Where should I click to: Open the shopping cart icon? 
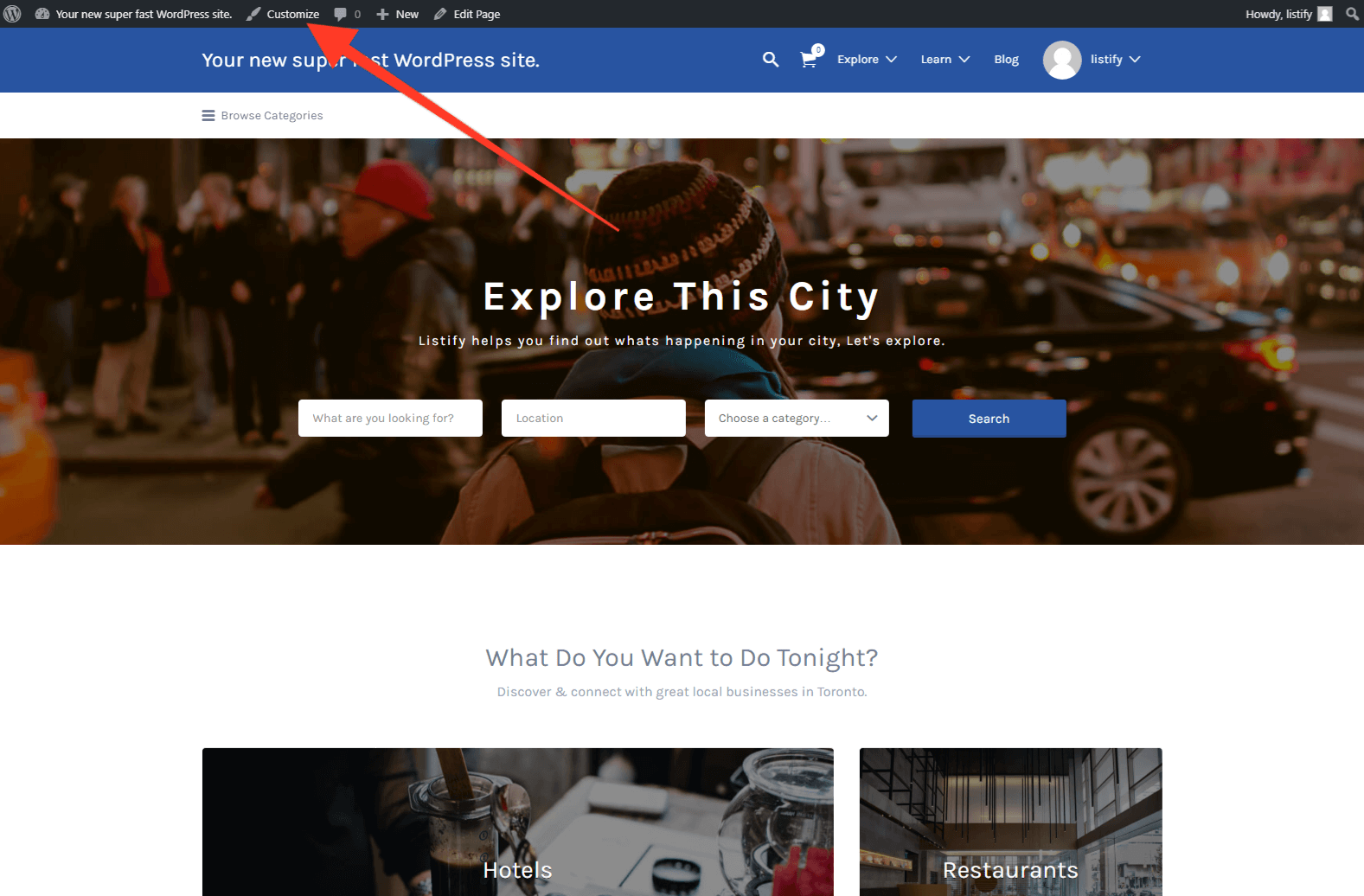tap(809, 60)
